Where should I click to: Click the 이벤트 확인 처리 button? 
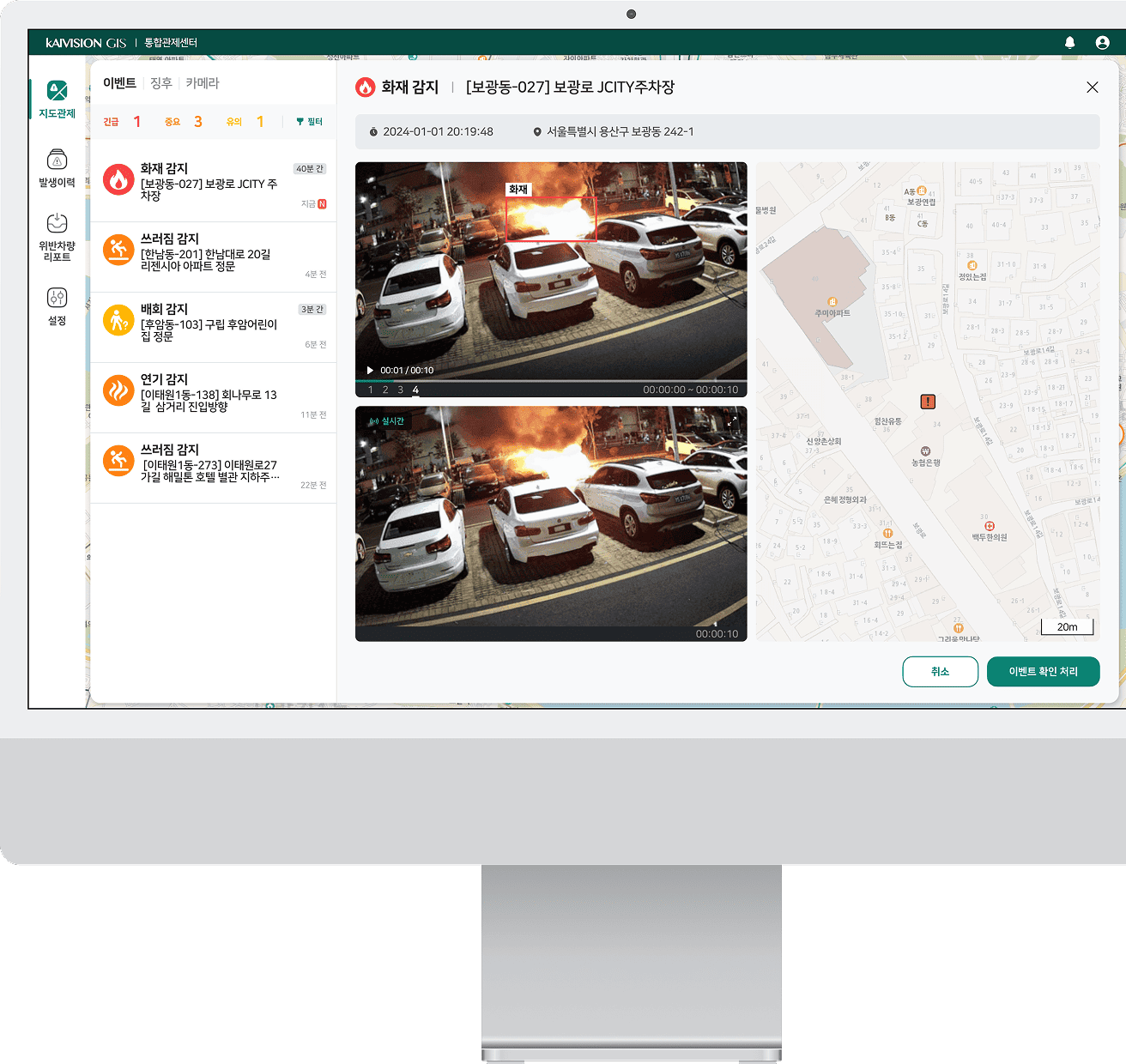(1043, 672)
